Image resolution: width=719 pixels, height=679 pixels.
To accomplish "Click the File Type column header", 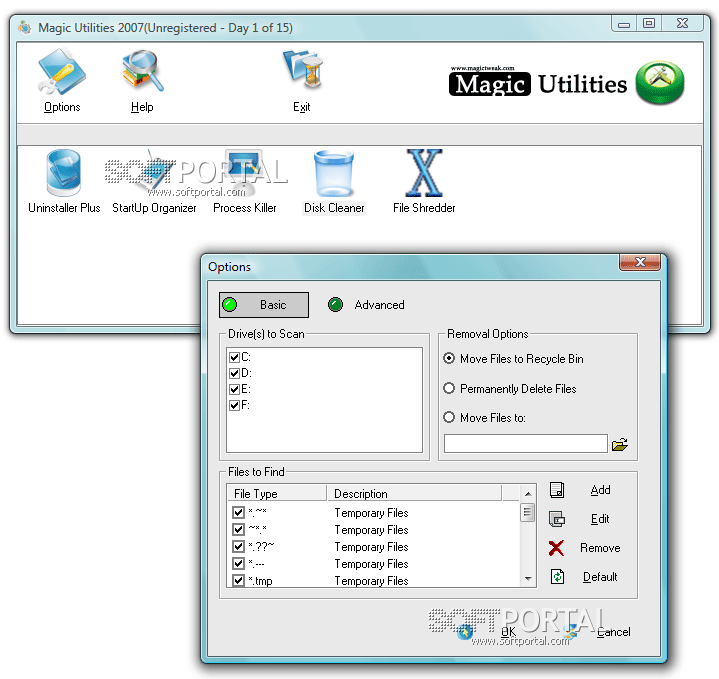I will [277, 493].
